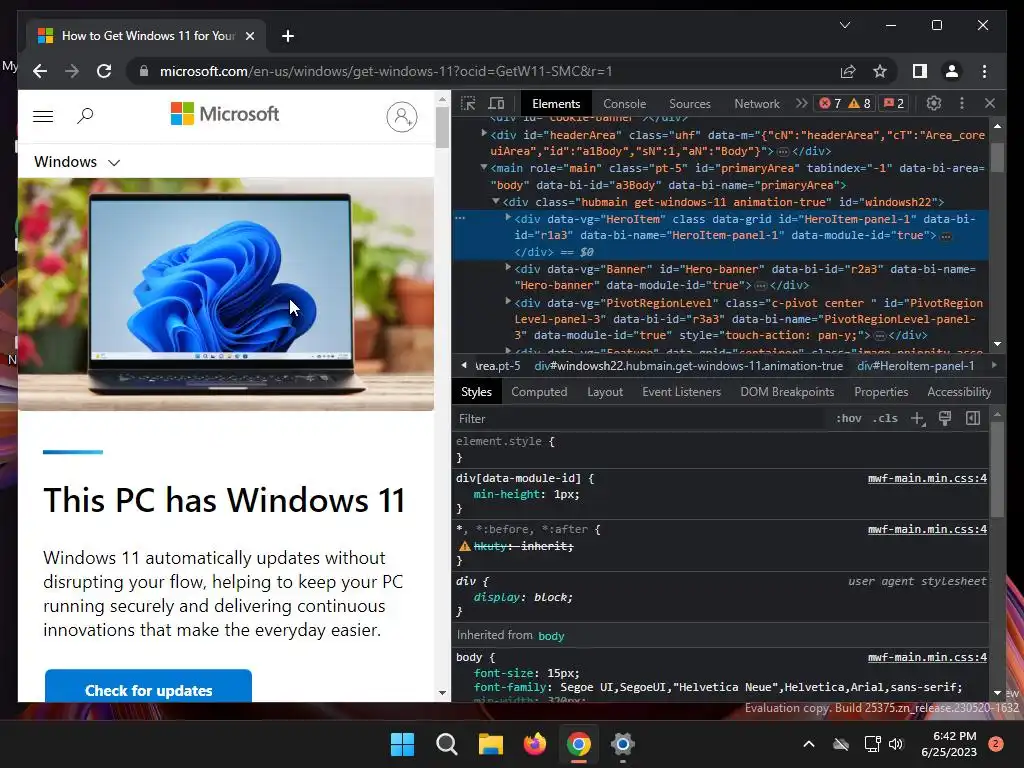Select the Styles tab
The width and height of the screenshot is (1024, 768).
pyautogui.click(x=476, y=392)
